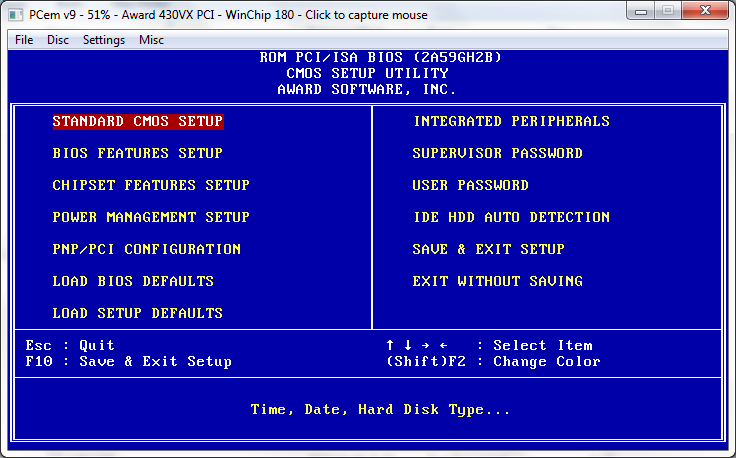Click the 'Time, Date, Hard Disk Type...' description
This screenshot has height=458, width=736.
pos(380,410)
